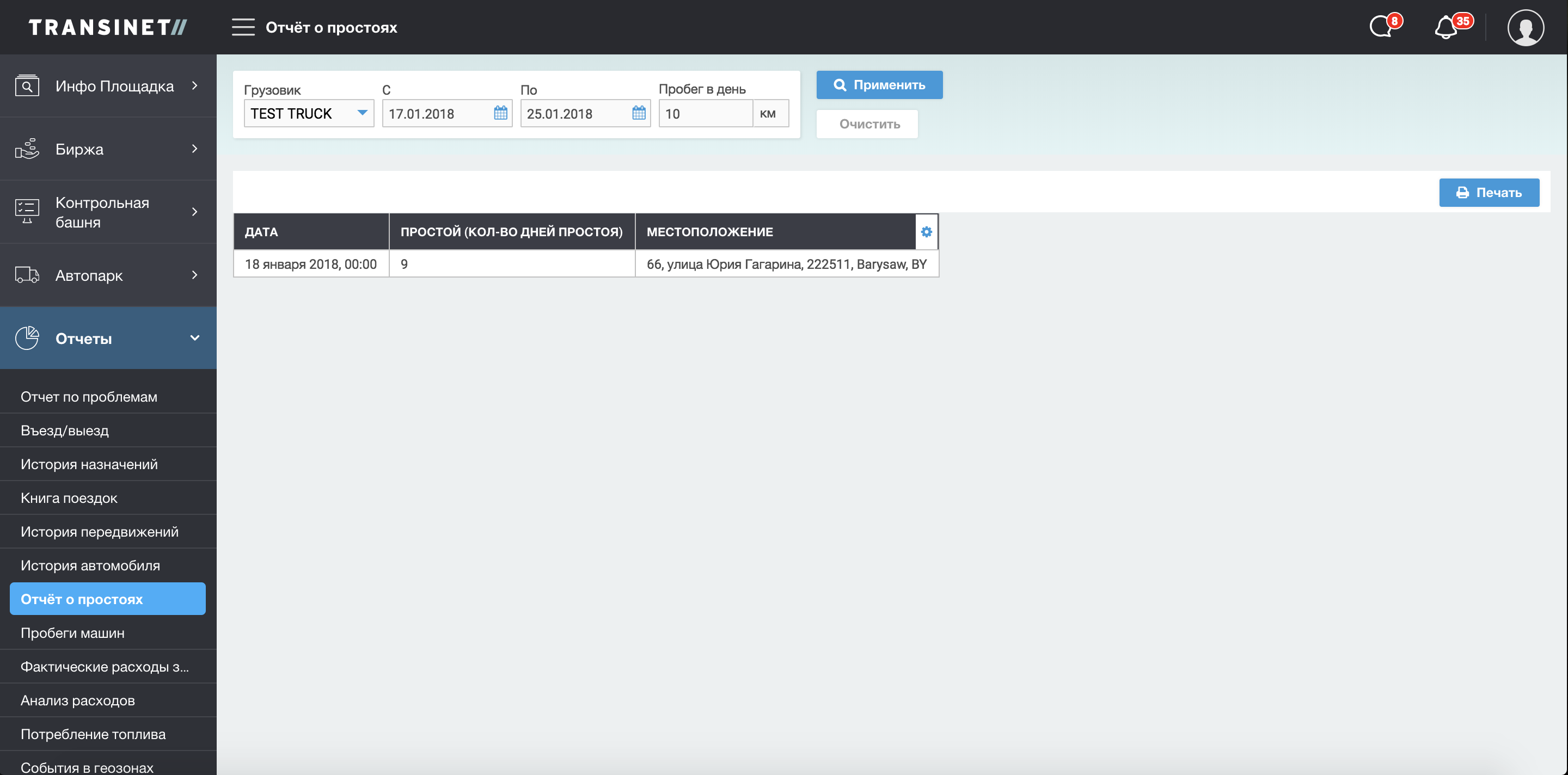Expand the Инфо Площадка menu

click(x=108, y=86)
